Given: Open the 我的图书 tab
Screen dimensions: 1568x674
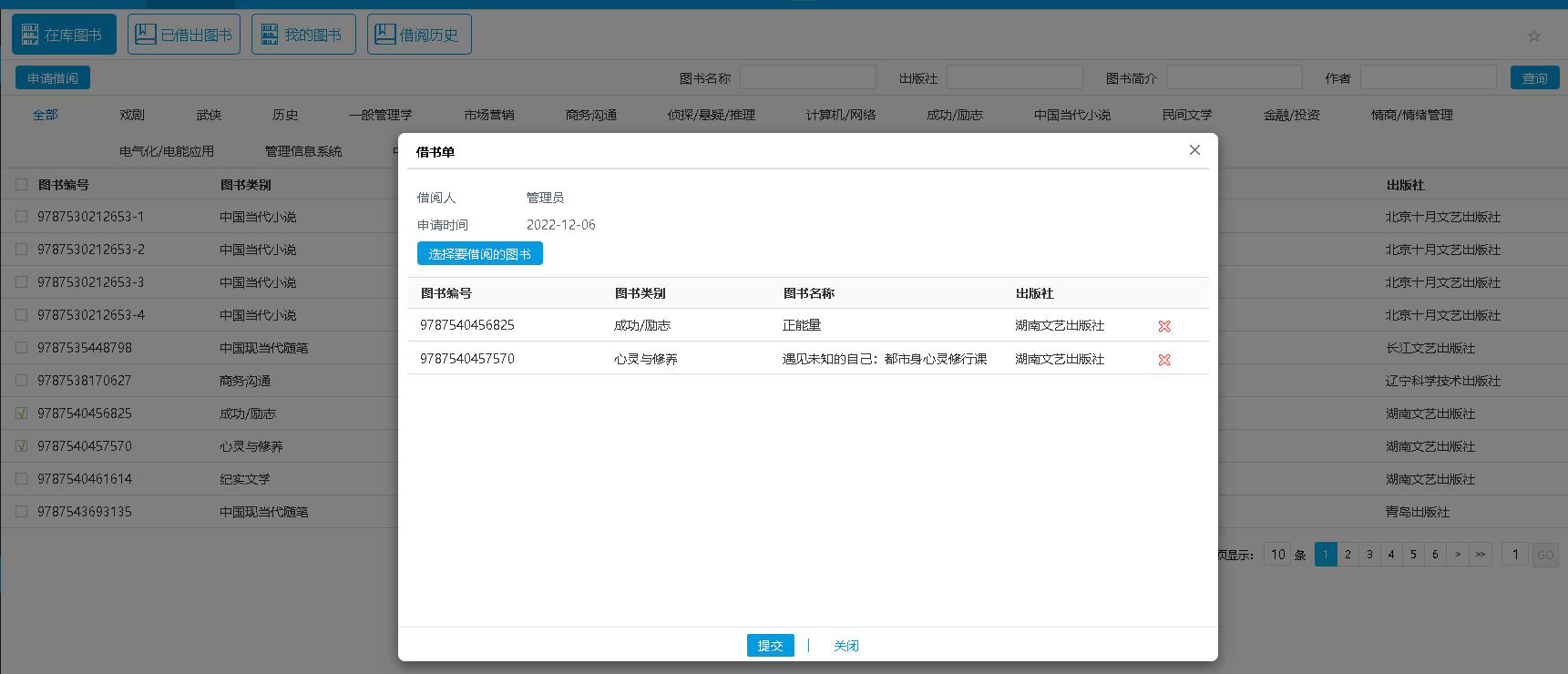Looking at the screenshot, I should (303, 35).
